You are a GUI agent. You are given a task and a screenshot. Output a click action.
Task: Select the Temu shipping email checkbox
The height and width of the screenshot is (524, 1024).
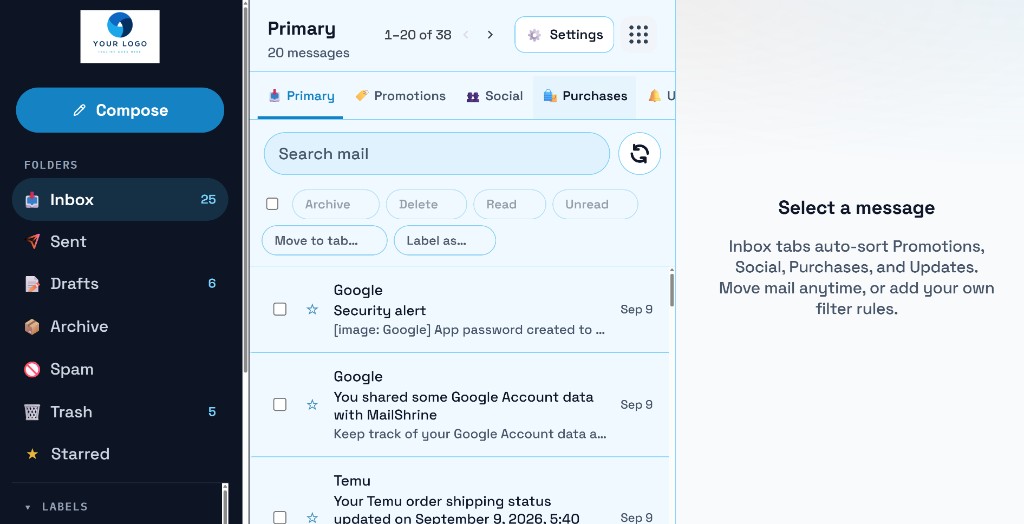[280, 517]
